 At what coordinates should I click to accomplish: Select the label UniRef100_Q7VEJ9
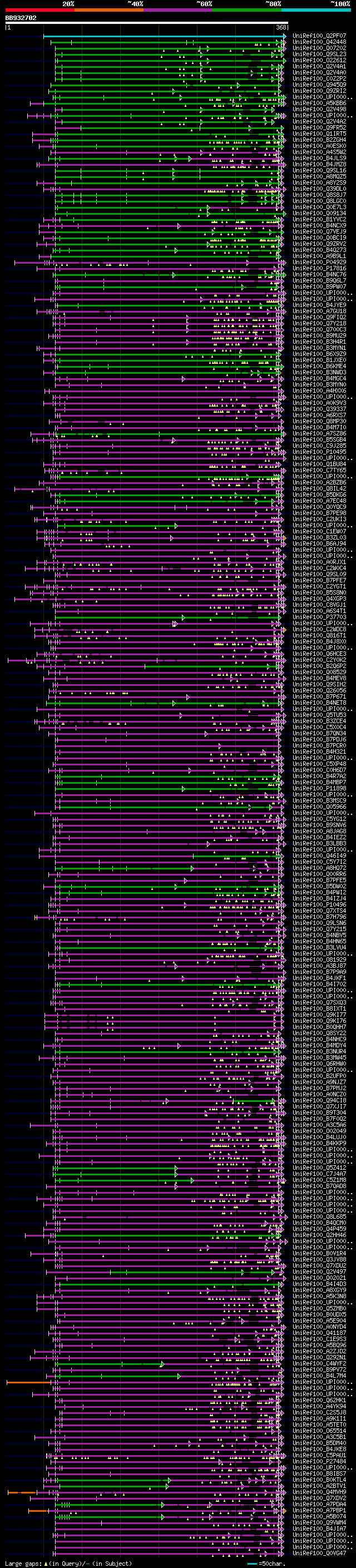pos(319,231)
